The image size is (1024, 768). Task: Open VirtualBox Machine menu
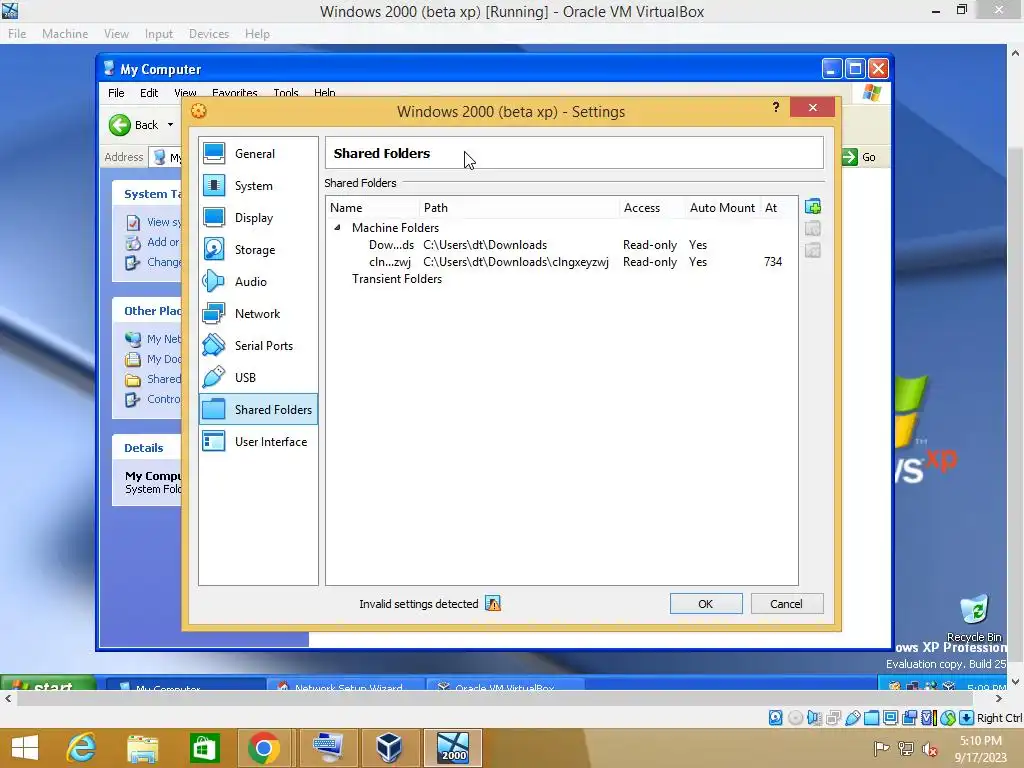(x=65, y=34)
